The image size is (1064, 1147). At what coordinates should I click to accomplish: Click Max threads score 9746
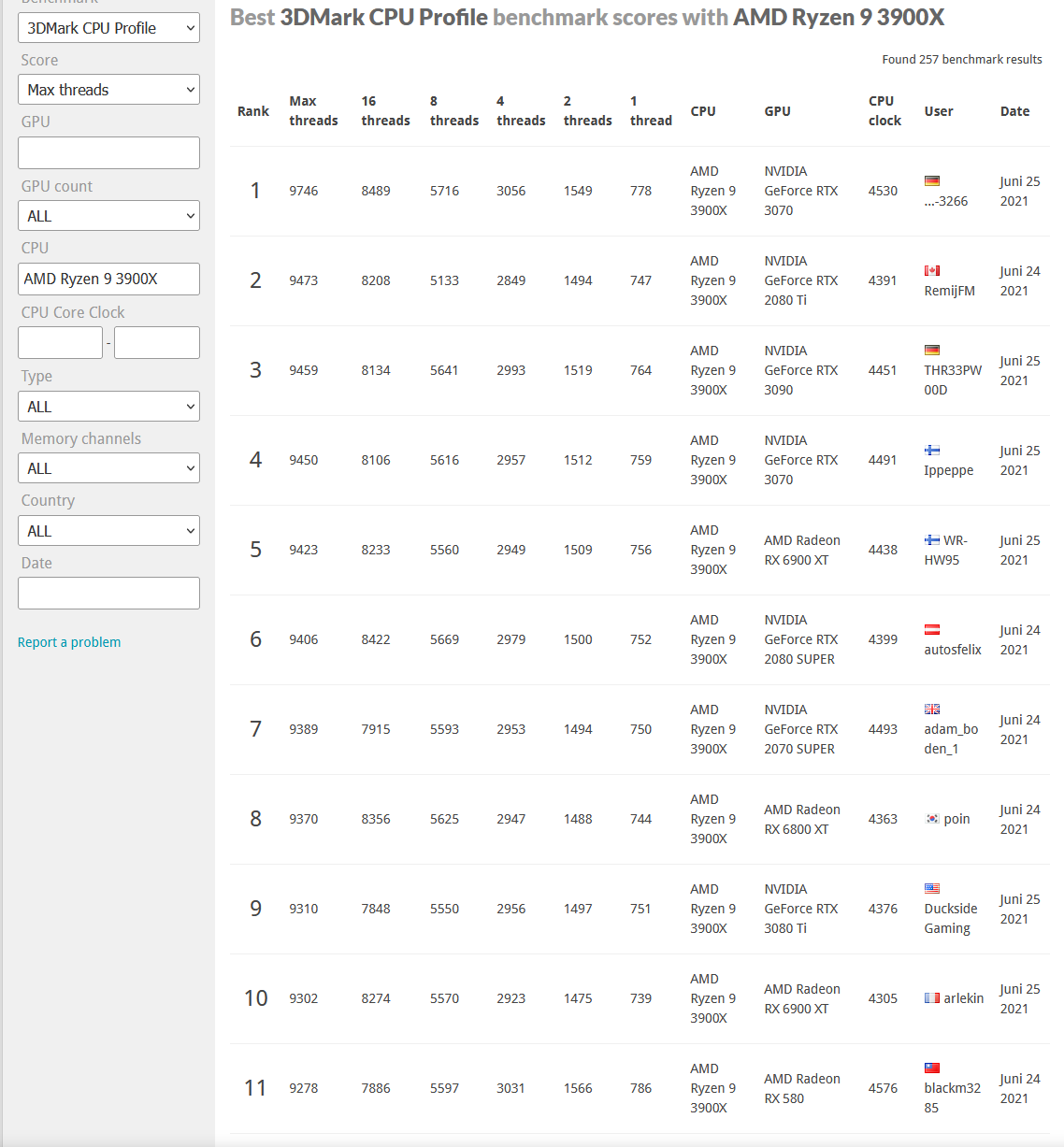tap(304, 191)
